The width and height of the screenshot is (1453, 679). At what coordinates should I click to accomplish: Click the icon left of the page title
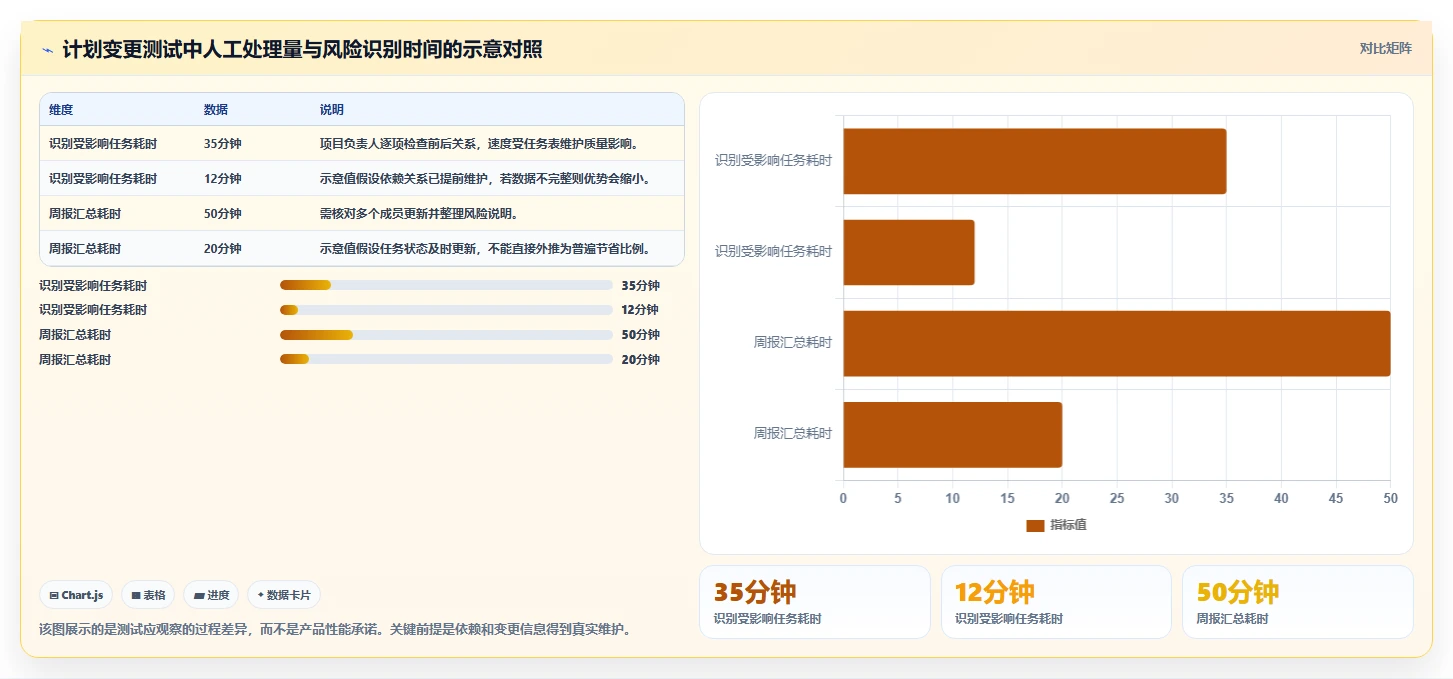(x=48, y=50)
